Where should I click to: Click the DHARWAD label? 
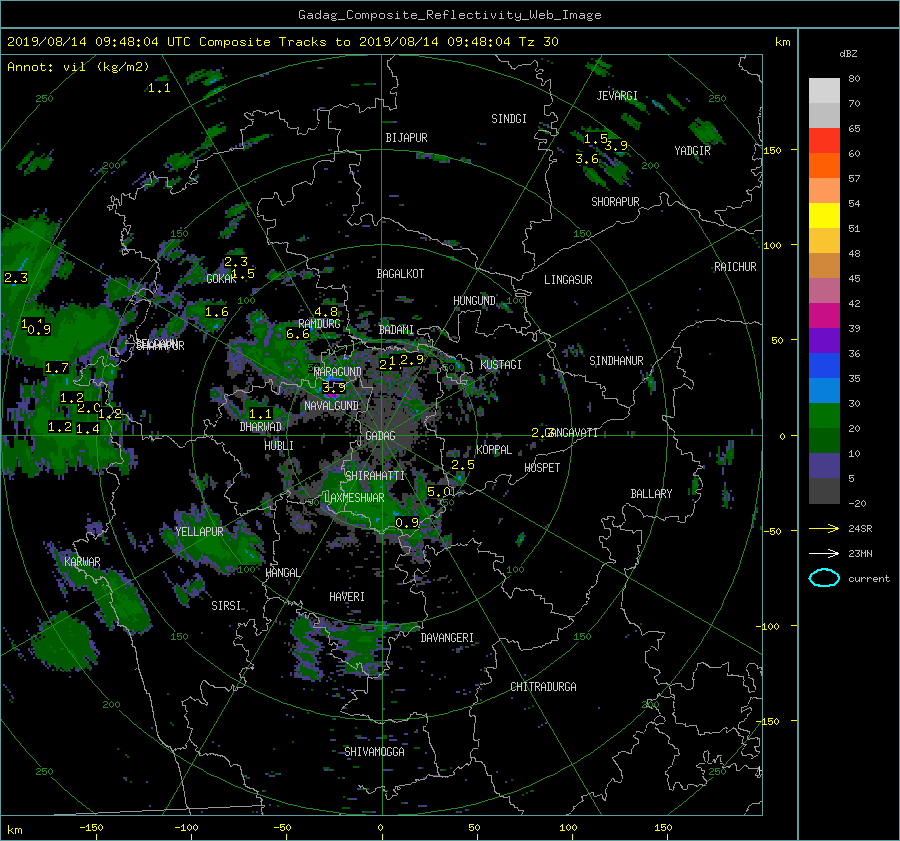261,427
